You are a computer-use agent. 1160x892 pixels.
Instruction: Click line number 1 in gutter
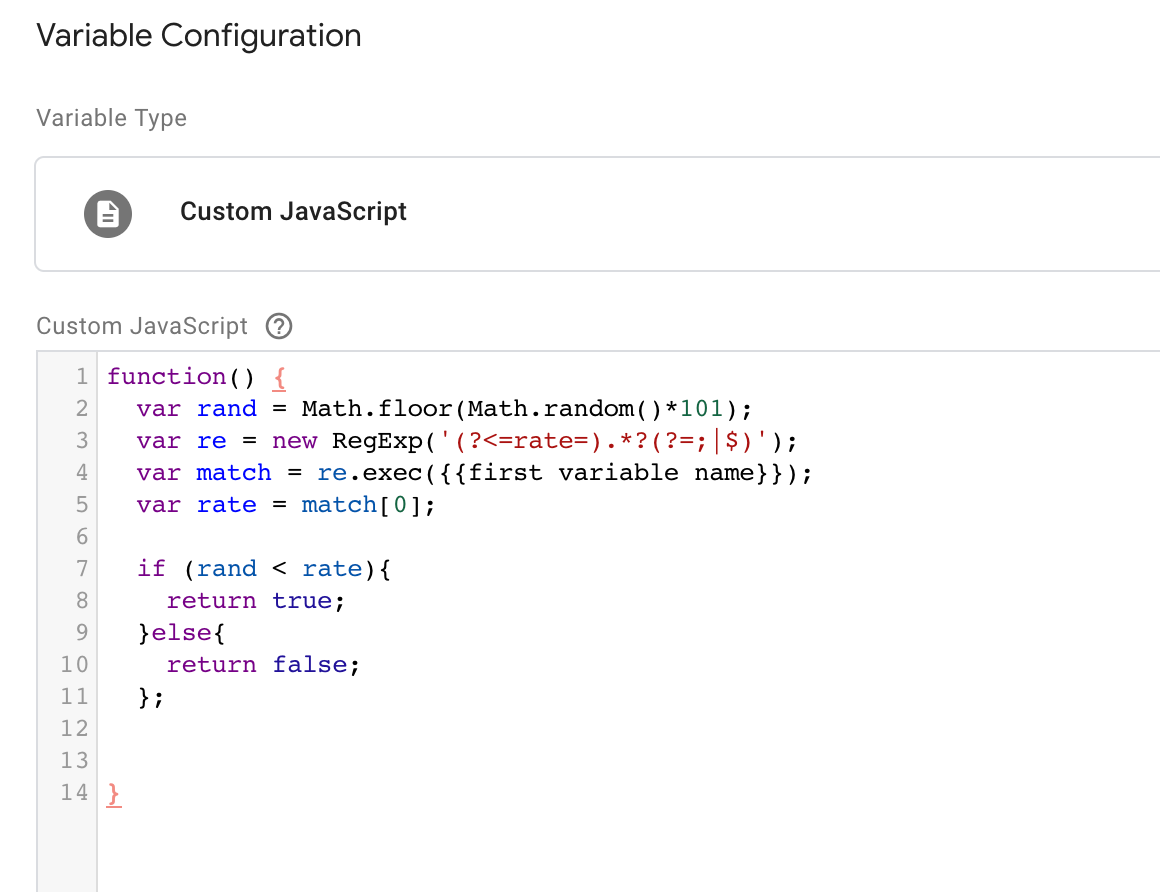tap(81, 377)
